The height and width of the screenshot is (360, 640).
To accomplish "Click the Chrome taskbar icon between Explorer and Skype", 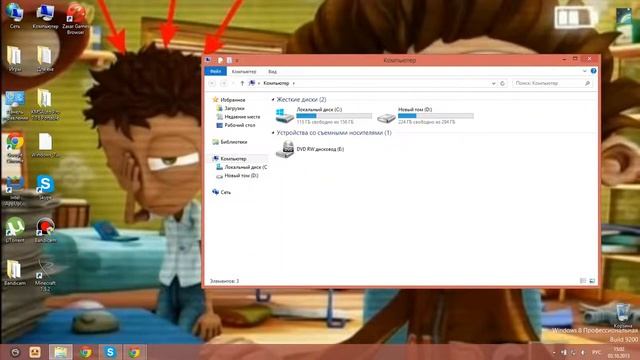I will click(x=85, y=352).
